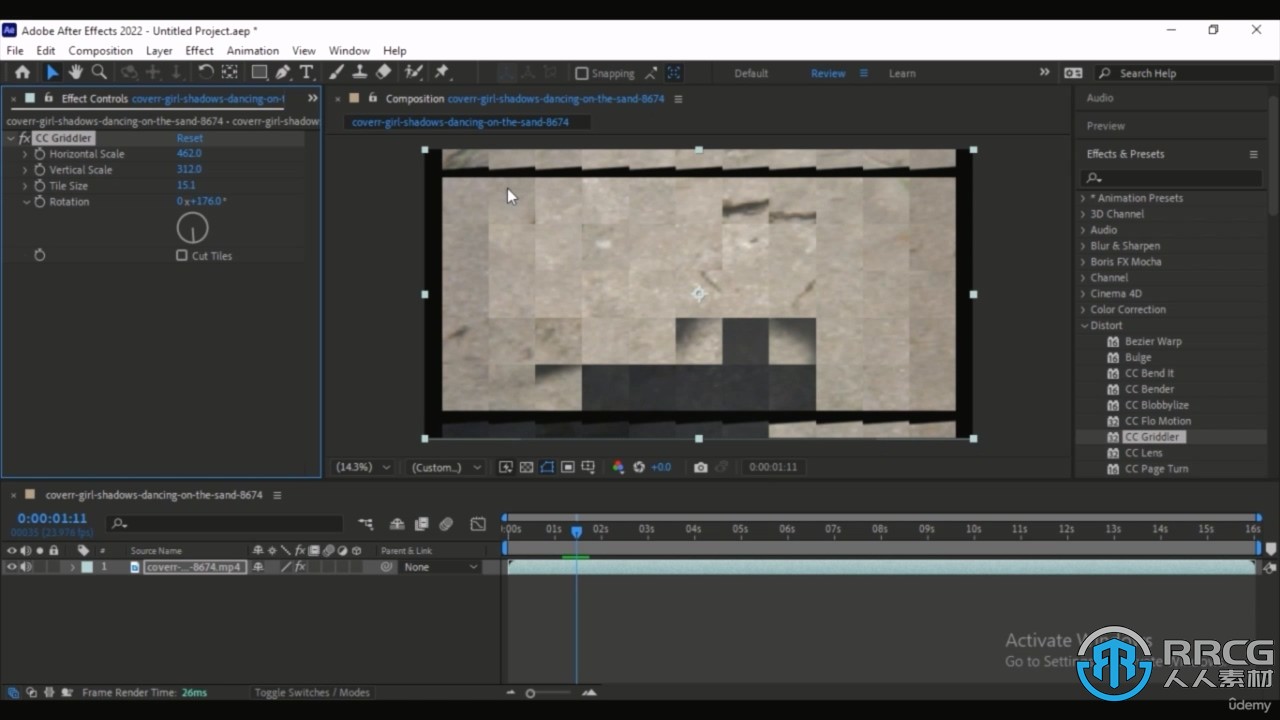This screenshot has height=720, width=1280.
Task: Click the snapshot camera icon in viewer
Action: click(x=700, y=467)
